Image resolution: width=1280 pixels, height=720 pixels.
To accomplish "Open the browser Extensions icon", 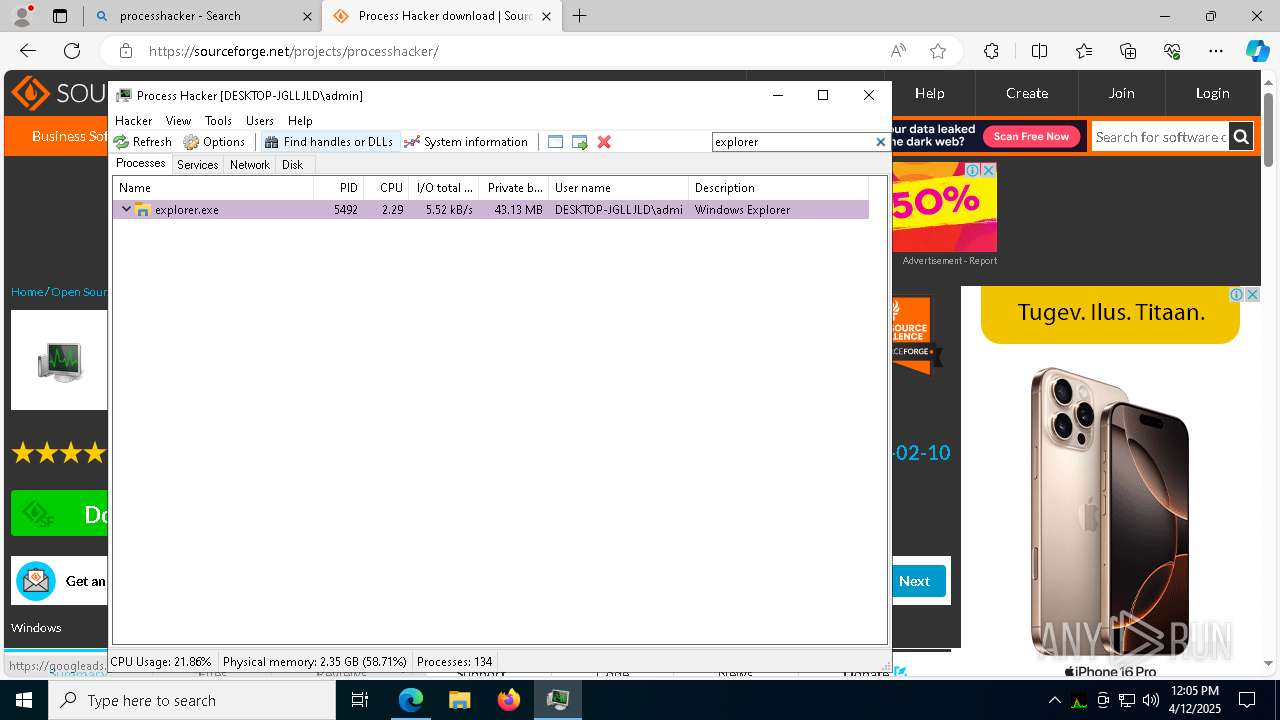I will (x=991, y=51).
